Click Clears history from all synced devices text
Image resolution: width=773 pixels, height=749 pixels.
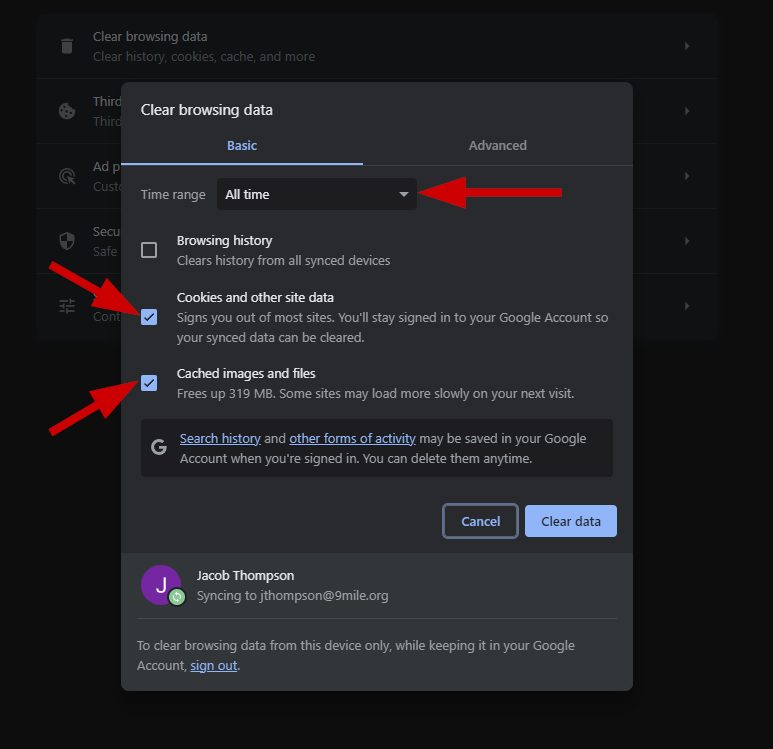tap(283, 260)
